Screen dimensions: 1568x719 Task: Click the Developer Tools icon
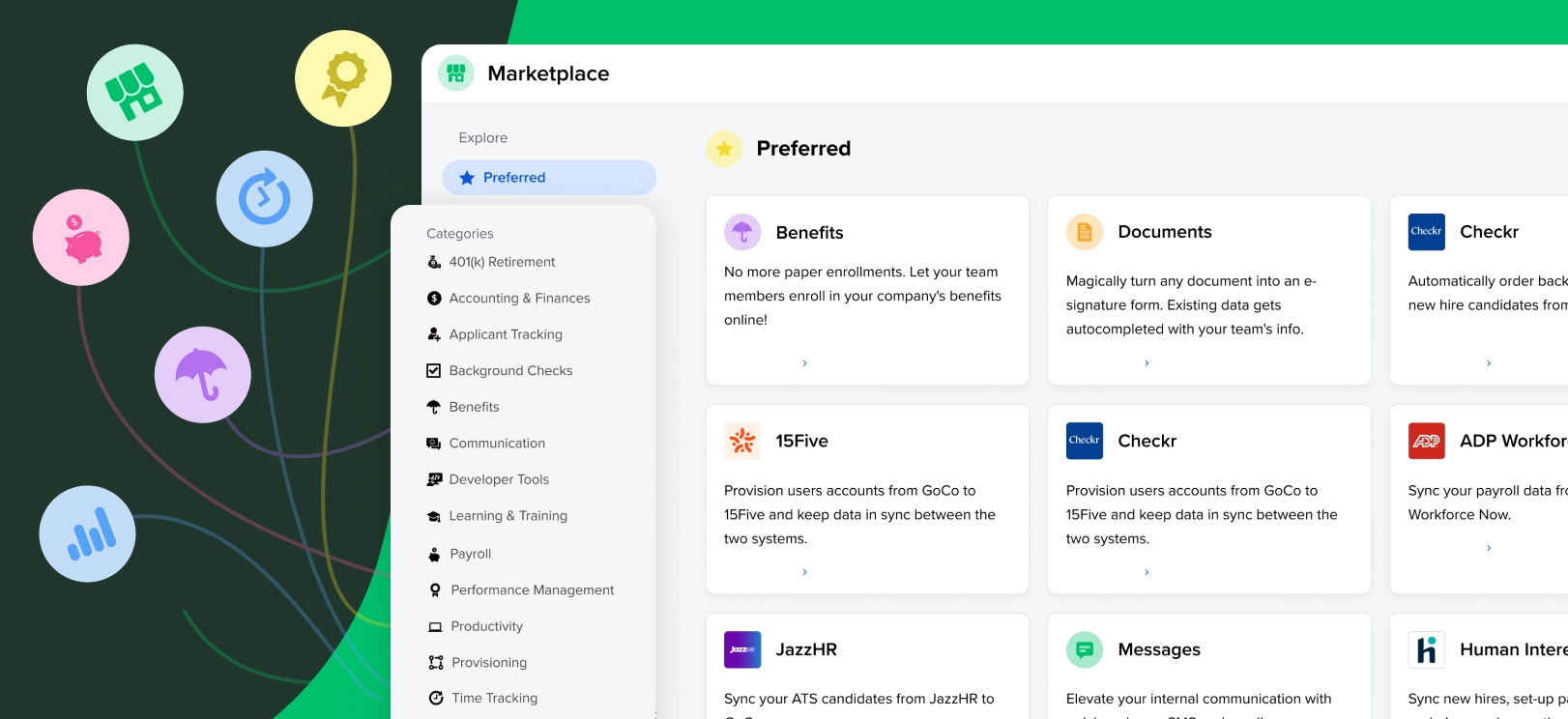[434, 479]
